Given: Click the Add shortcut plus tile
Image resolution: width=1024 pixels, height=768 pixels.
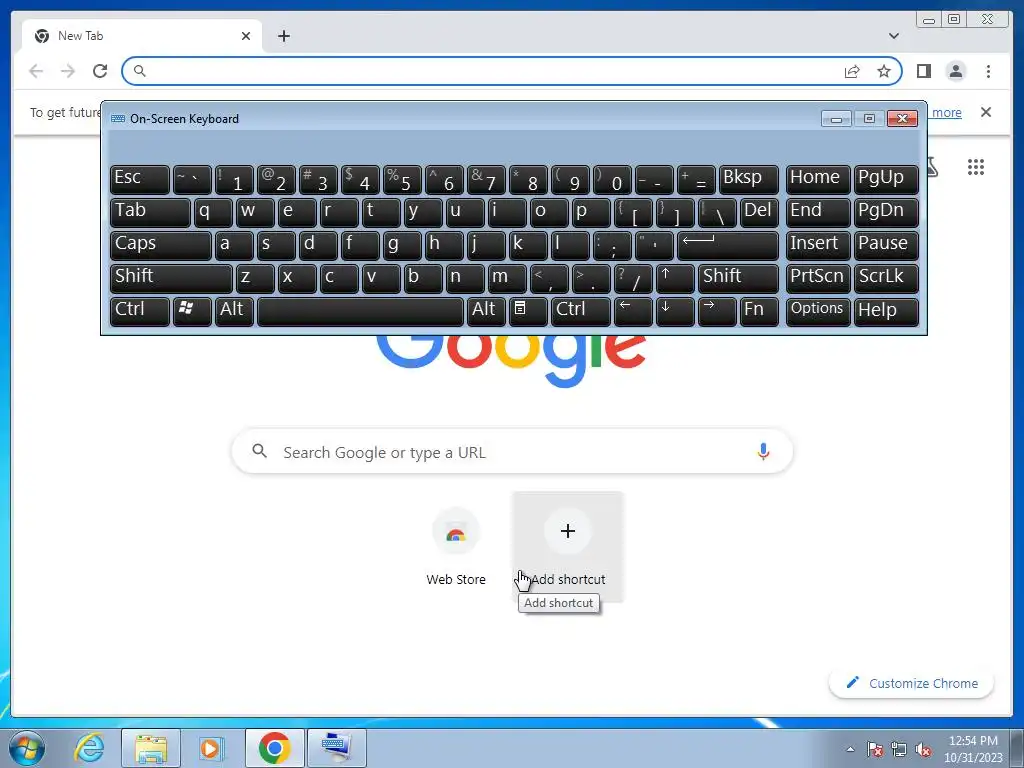Looking at the screenshot, I should tap(568, 547).
